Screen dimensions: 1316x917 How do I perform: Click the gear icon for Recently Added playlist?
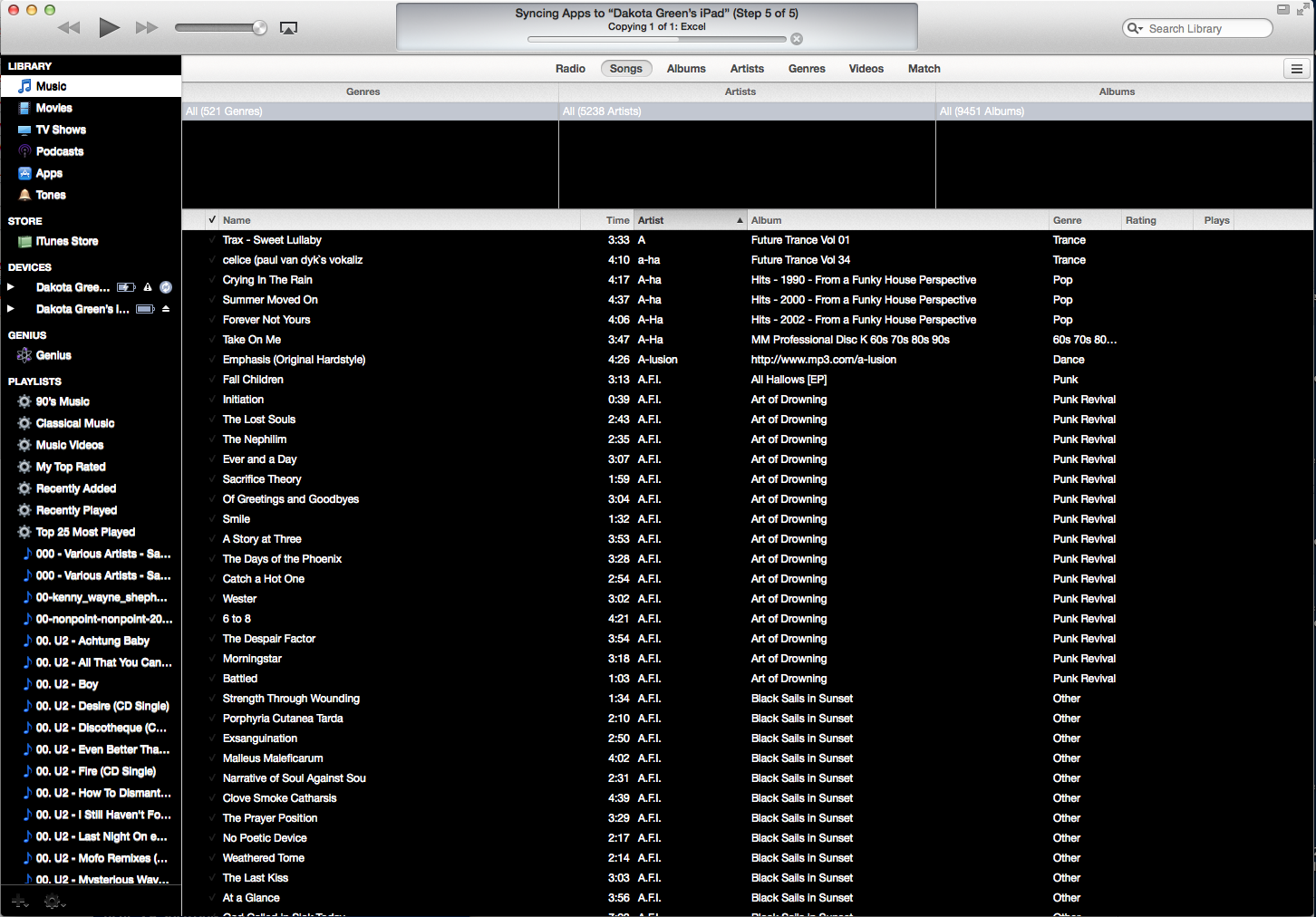point(24,488)
